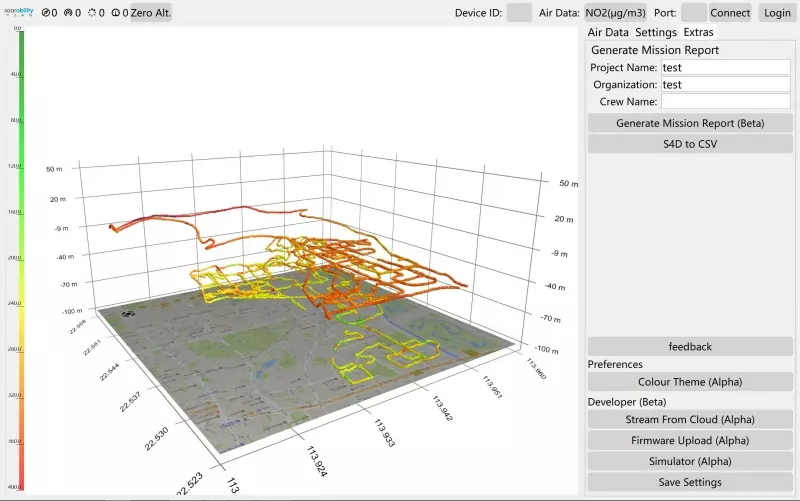800x501 pixels.
Task: Click the signal strength status icon
Action: click(68, 13)
